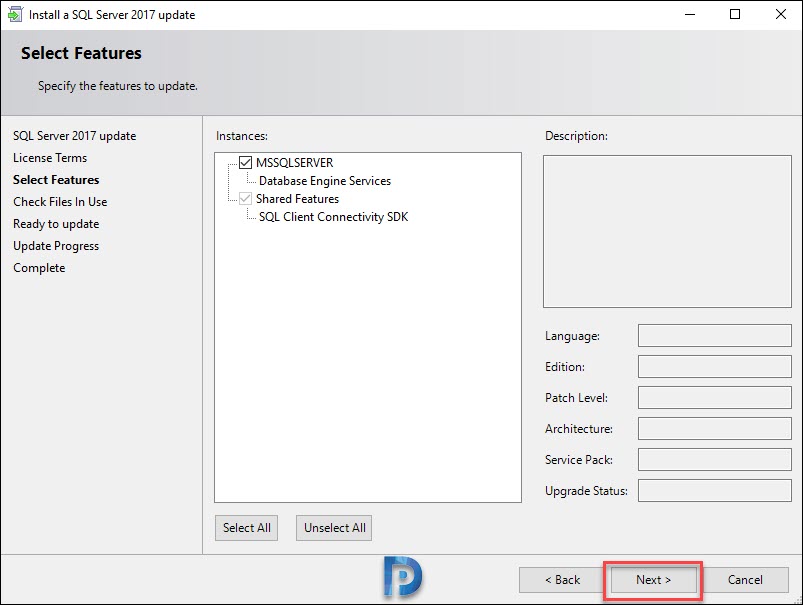Click the Architecture field

[x=715, y=429]
